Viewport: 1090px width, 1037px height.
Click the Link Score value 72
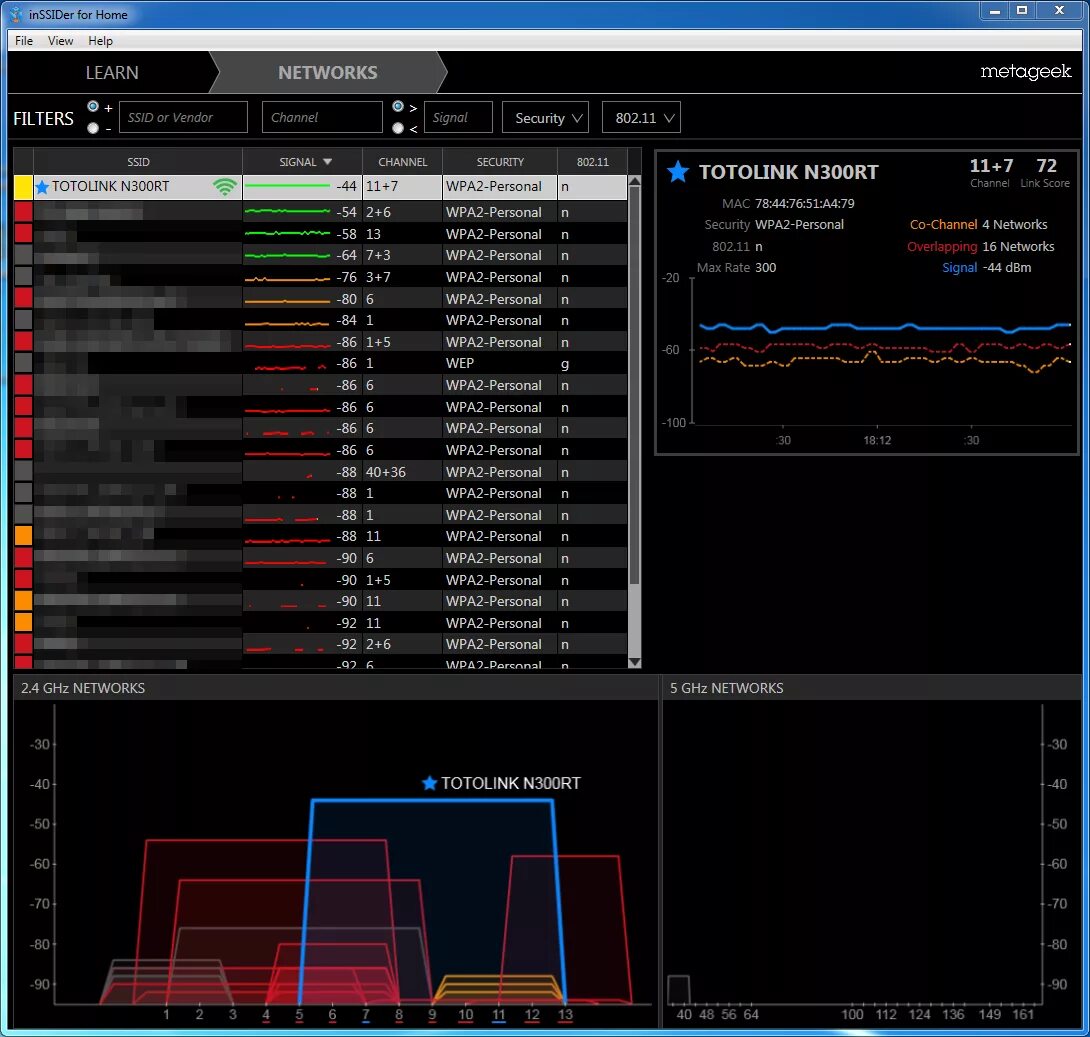(1046, 165)
